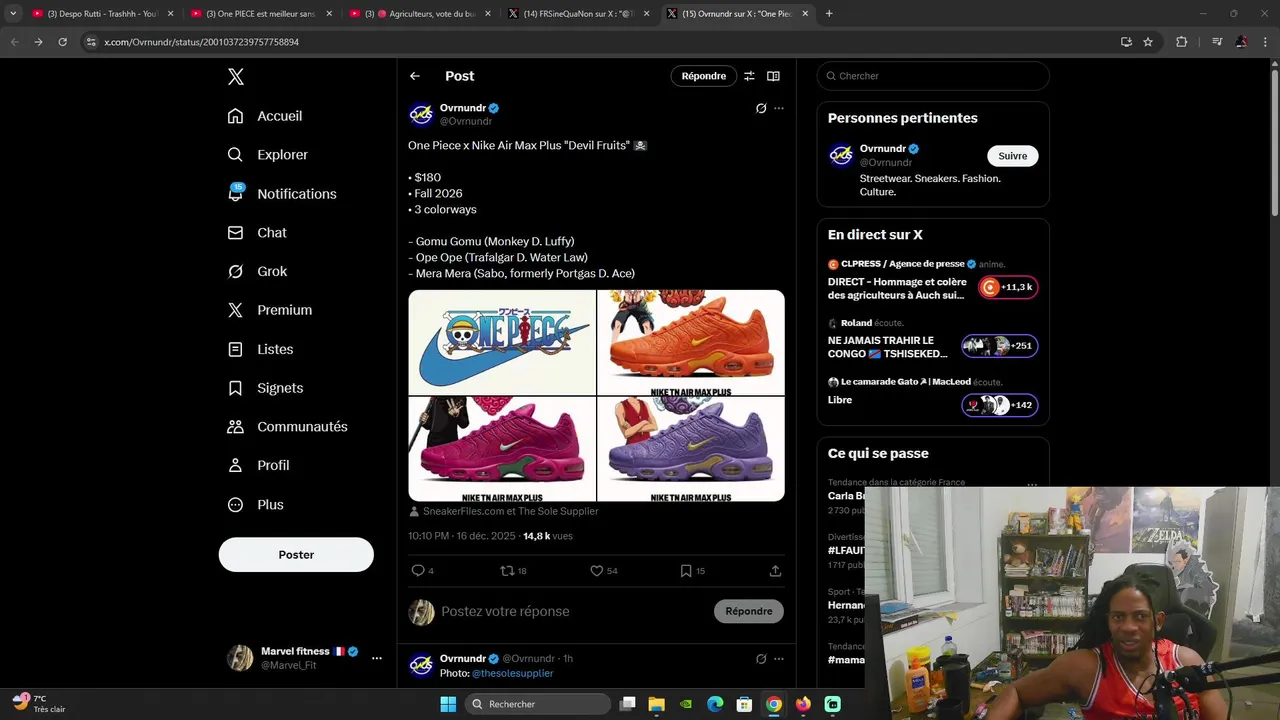Open the reply post three-dot menu
The image size is (1280, 720).
tap(779, 659)
